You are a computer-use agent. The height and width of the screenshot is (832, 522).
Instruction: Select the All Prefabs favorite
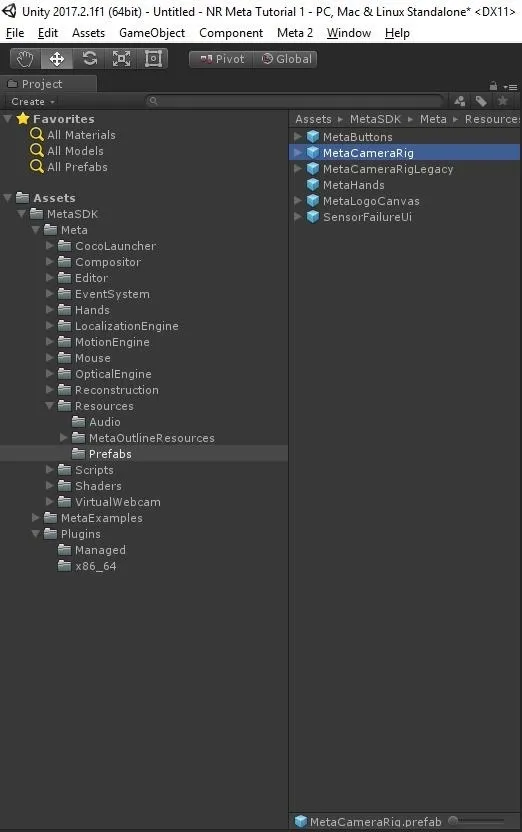coord(77,167)
